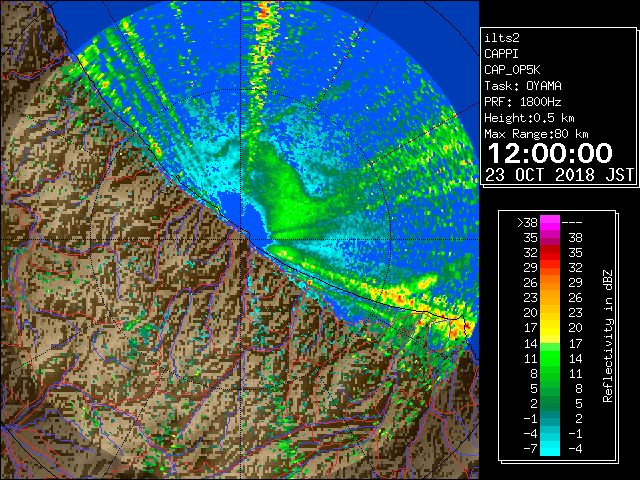The image size is (640, 480).
Task: Pick the red 32 dBZ color band
Action: click(550, 253)
